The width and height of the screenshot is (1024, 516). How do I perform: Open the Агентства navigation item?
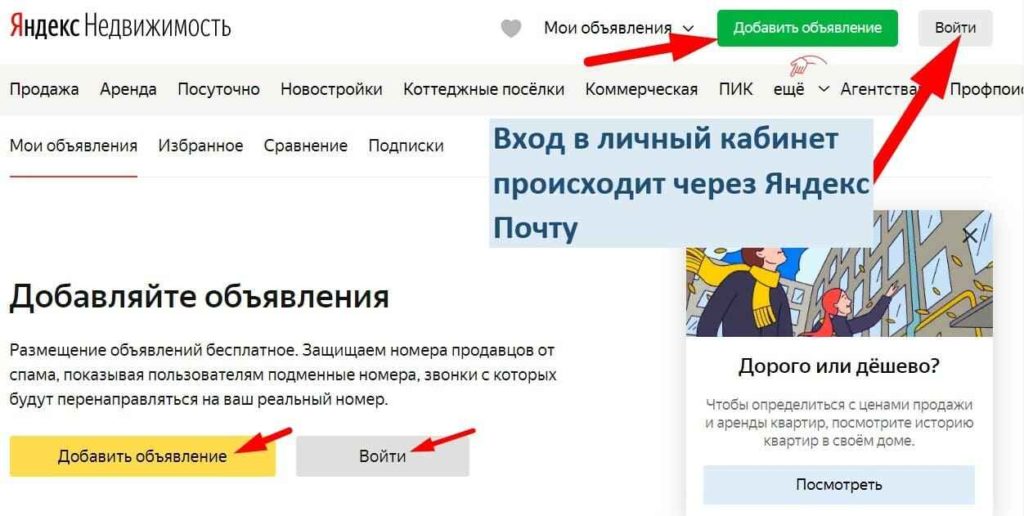[880, 89]
